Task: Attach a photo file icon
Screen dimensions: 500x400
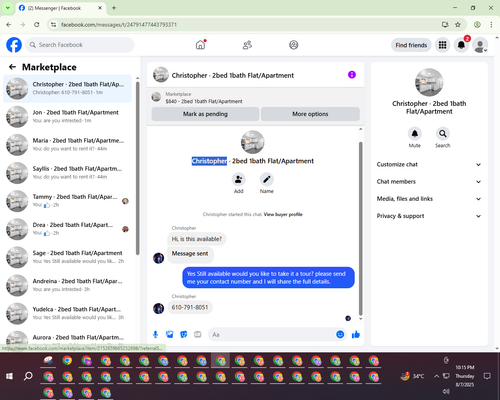Action: [x=170, y=334]
